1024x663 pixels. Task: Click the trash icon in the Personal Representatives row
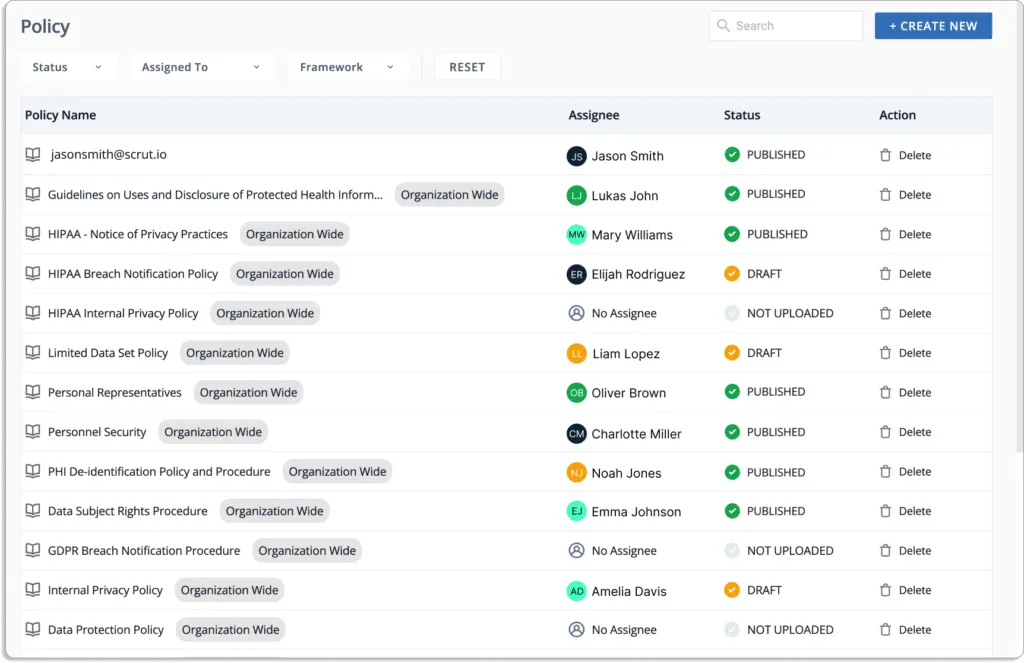coord(885,393)
